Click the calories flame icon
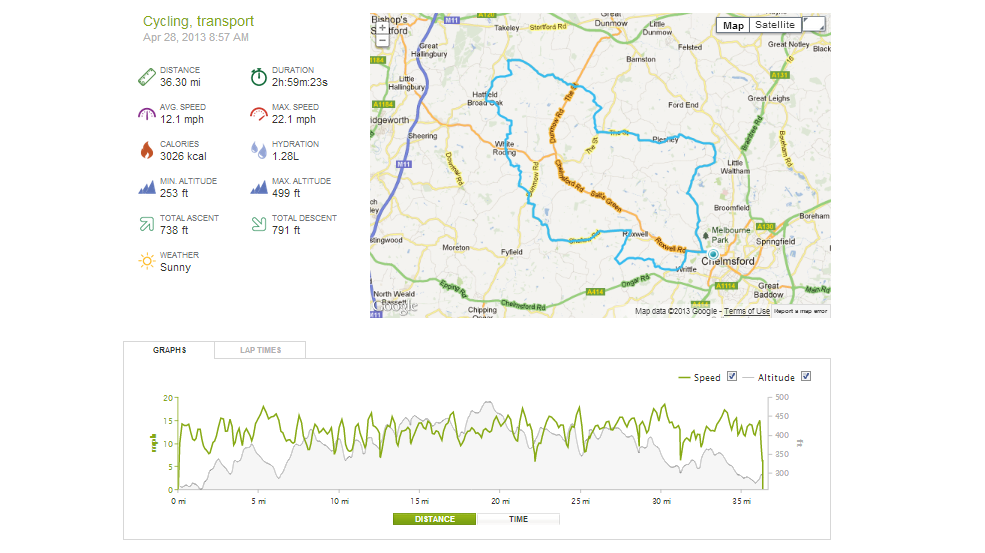 (146, 150)
